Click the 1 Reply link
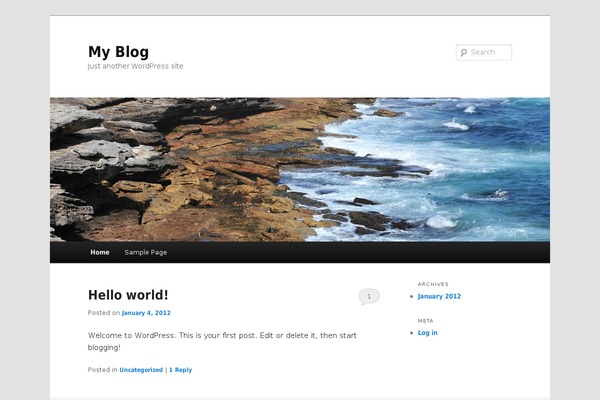Screen dimensions: 600x400 pos(180,370)
